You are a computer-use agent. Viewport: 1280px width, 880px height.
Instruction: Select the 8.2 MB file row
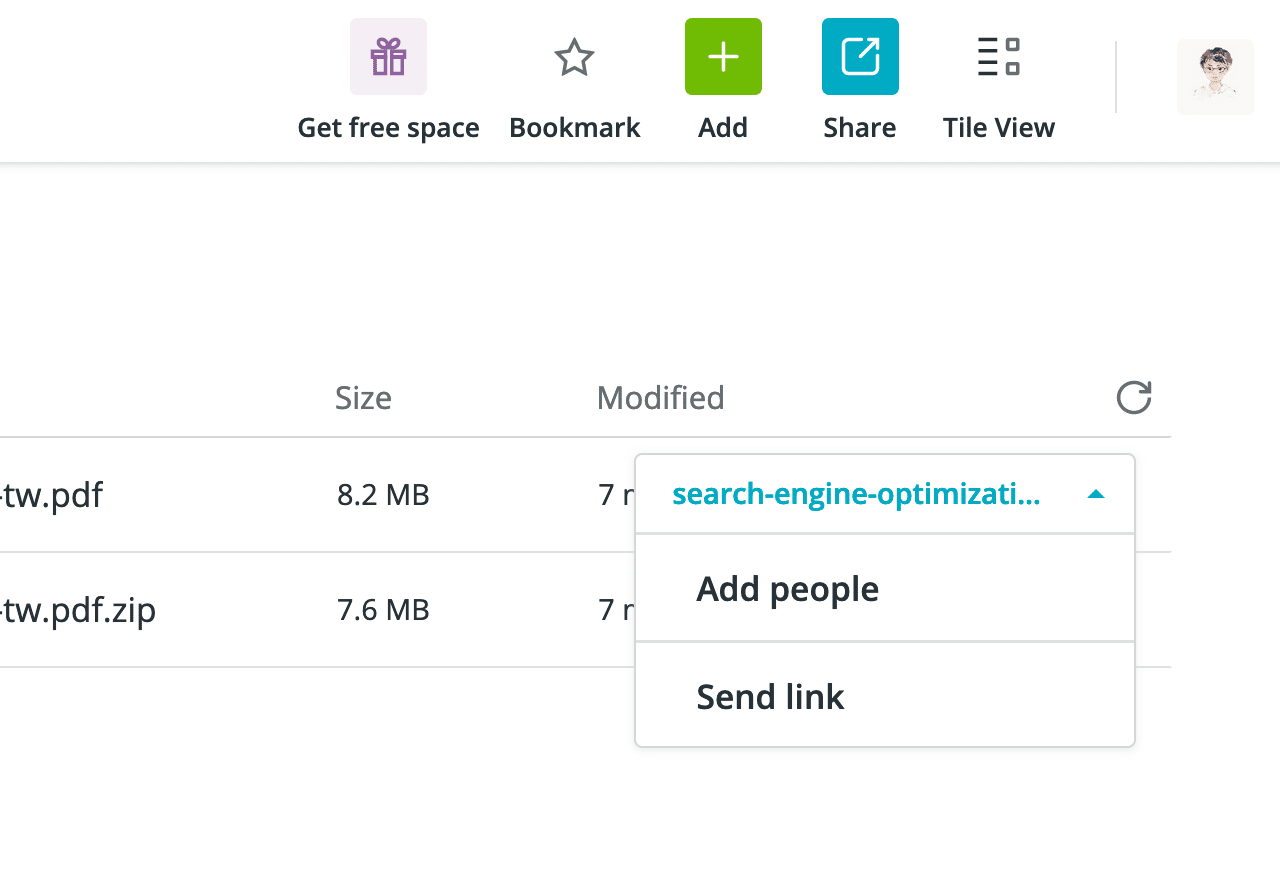[383, 495]
